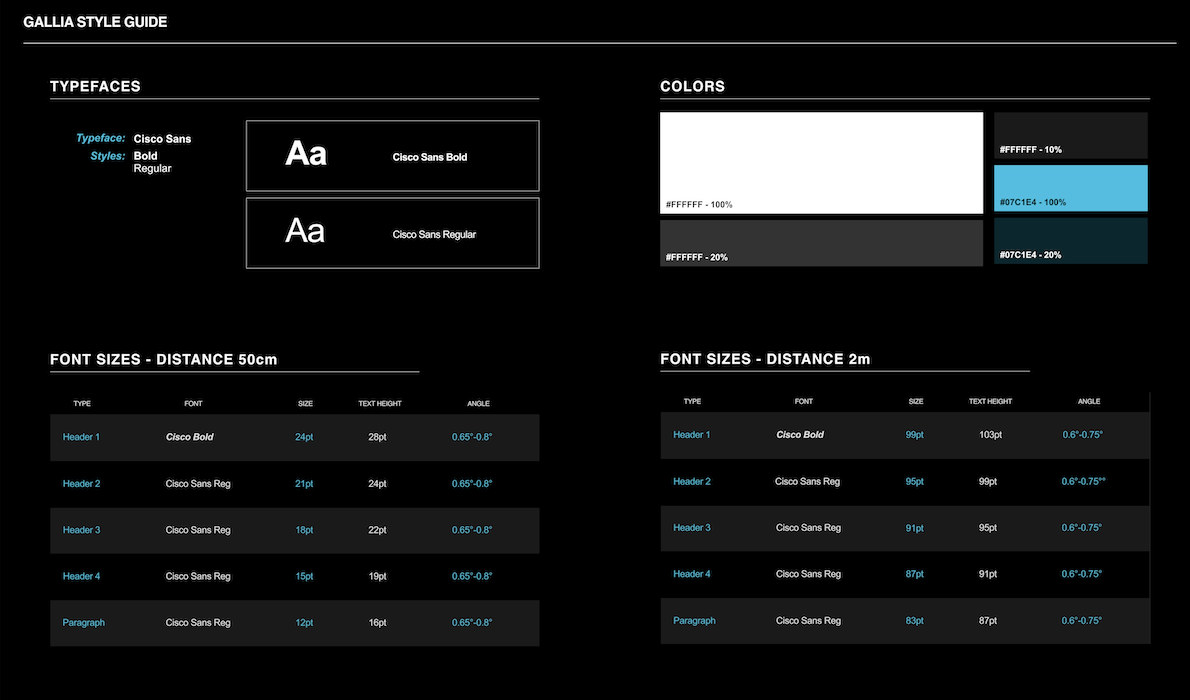Choose the bright blue #07C1E4 - 100% swatch
The image size is (1190, 700).
tap(1071, 188)
